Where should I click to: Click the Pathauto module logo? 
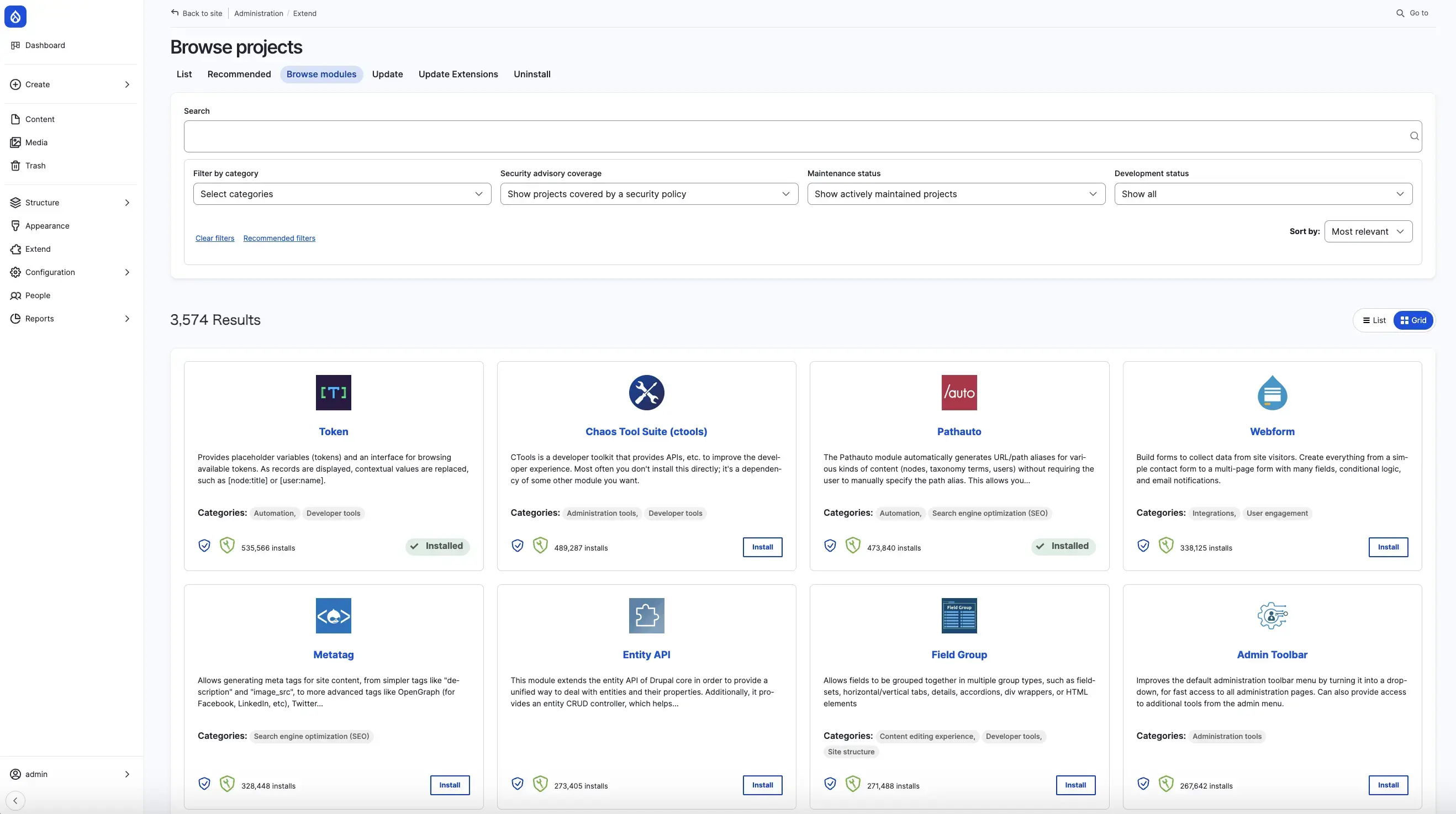click(x=959, y=392)
